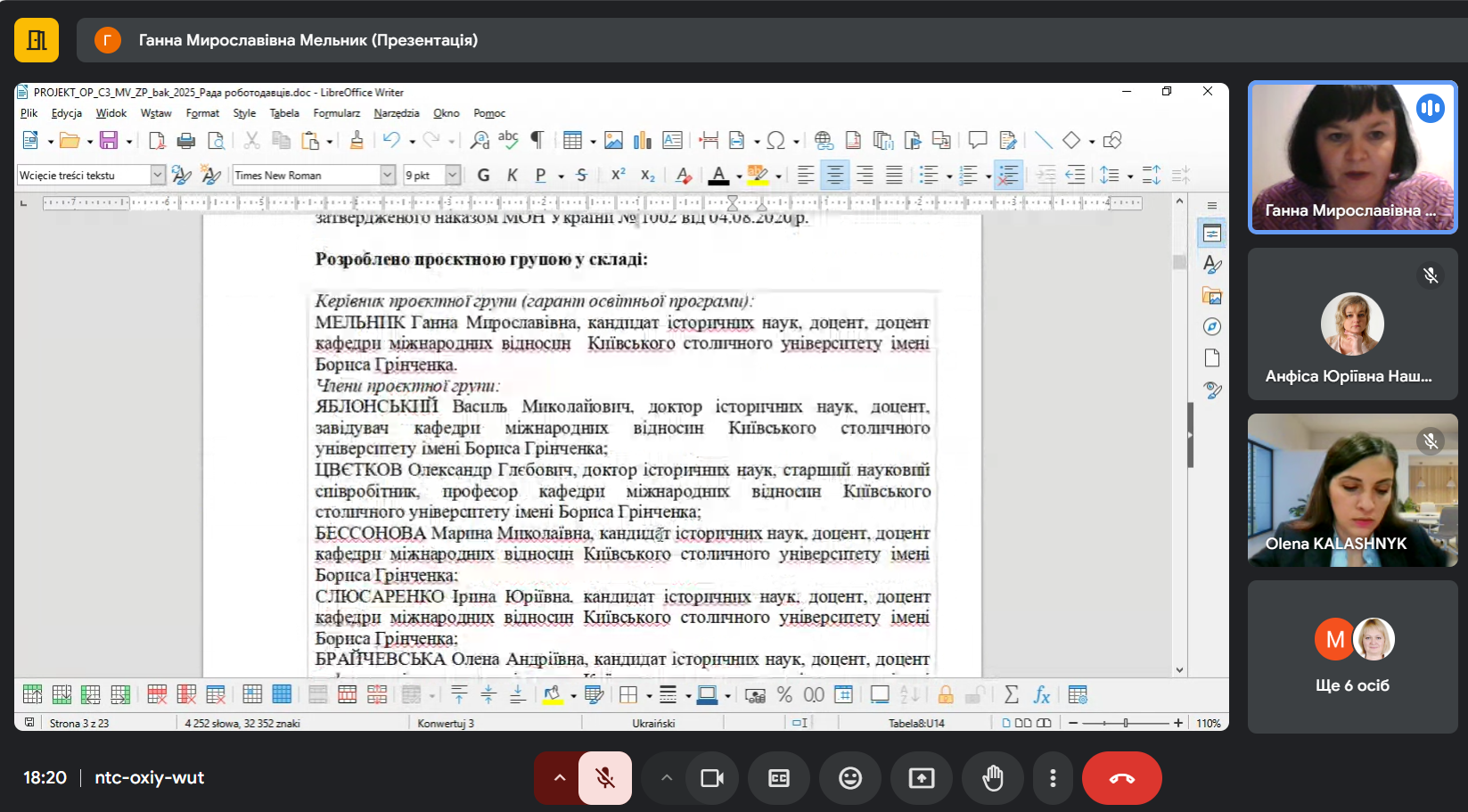Expand the paragraph style dropdown

tap(158, 176)
